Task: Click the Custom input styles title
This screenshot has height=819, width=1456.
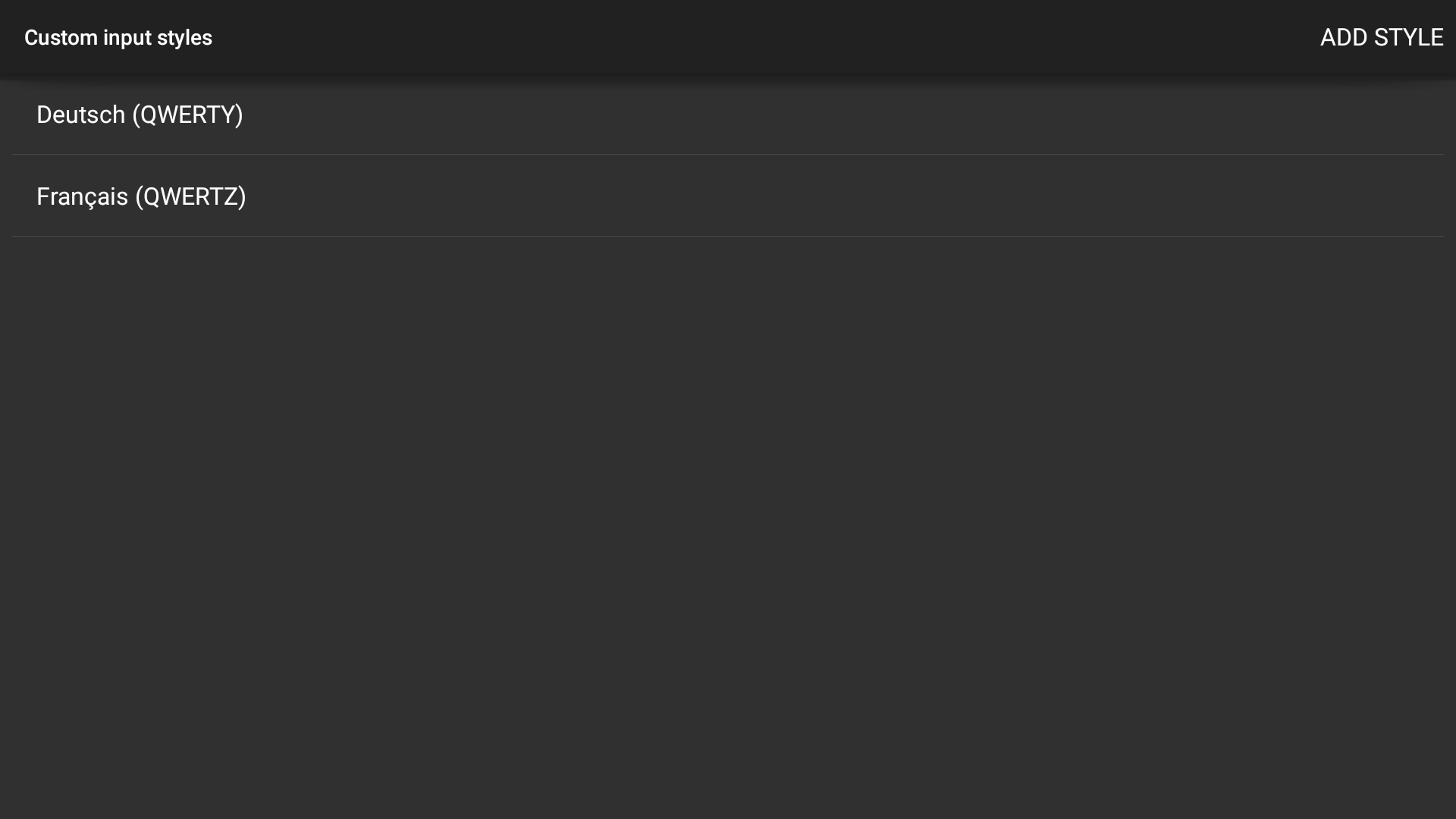Action: [x=118, y=37]
